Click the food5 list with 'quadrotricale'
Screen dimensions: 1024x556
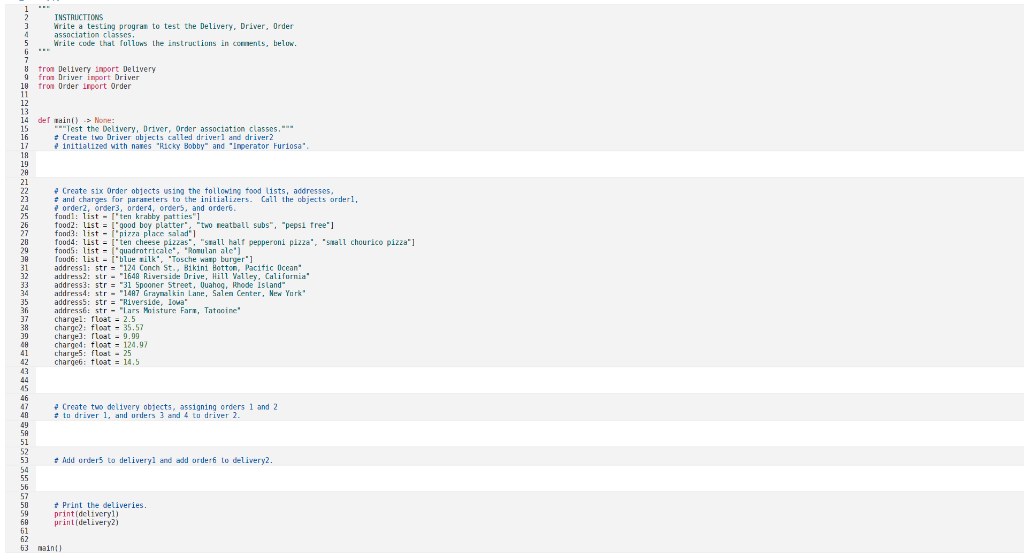148,251
